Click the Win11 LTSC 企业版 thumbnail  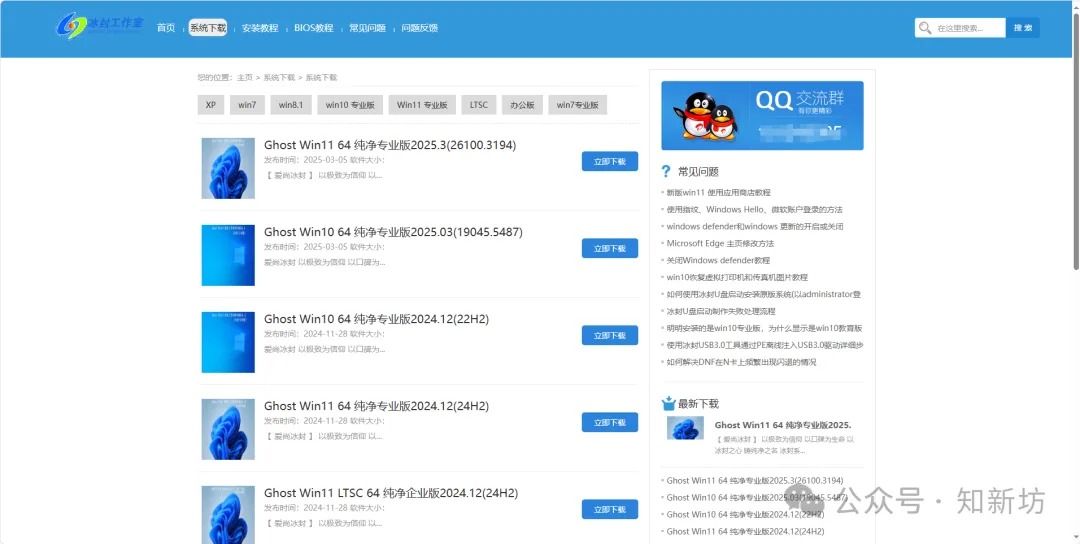click(x=228, y=514)
